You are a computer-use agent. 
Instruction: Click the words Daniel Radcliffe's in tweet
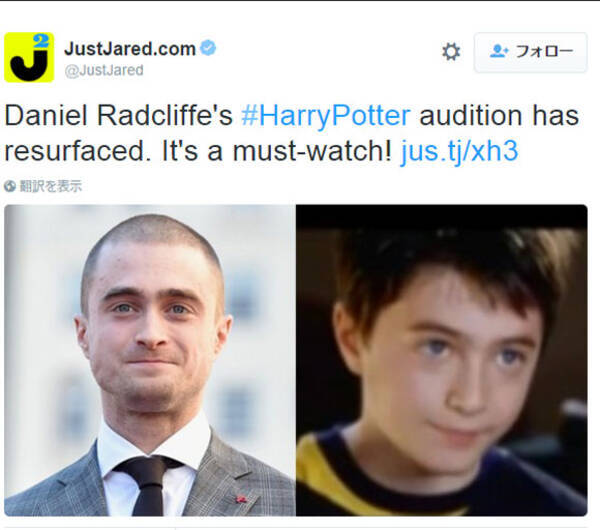(x=118, y=116)
